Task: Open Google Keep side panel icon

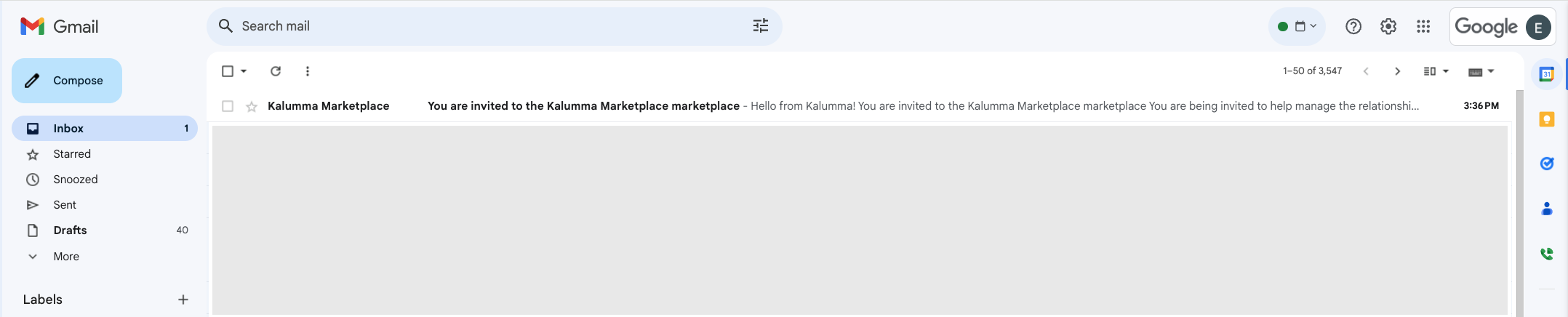Action: tap(1547, 119)
